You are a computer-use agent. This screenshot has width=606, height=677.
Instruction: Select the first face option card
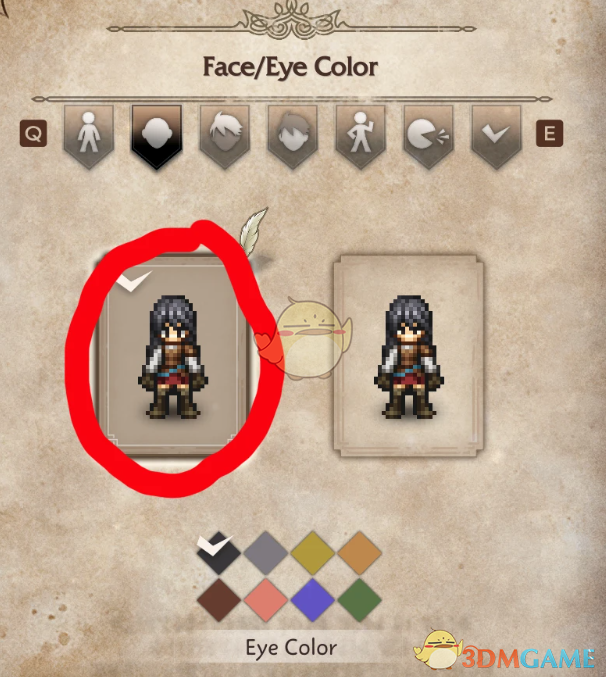point(173,355)
